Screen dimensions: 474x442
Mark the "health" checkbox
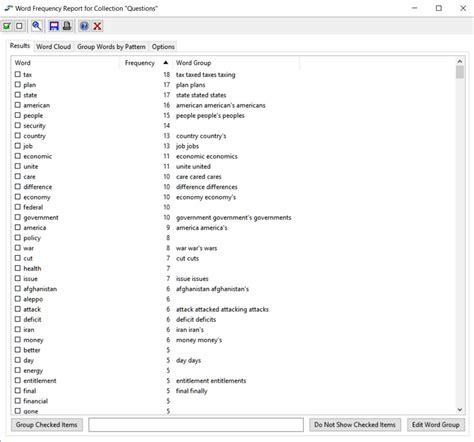click(x=18, y=268)
